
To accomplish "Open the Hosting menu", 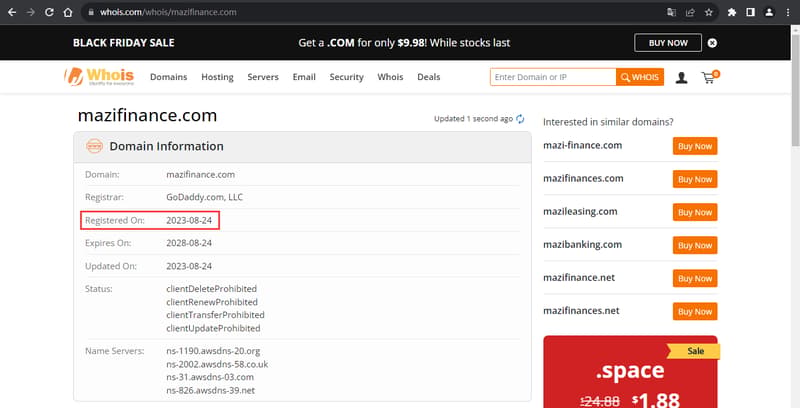I will pyautogui.click(x=217, y=77).
